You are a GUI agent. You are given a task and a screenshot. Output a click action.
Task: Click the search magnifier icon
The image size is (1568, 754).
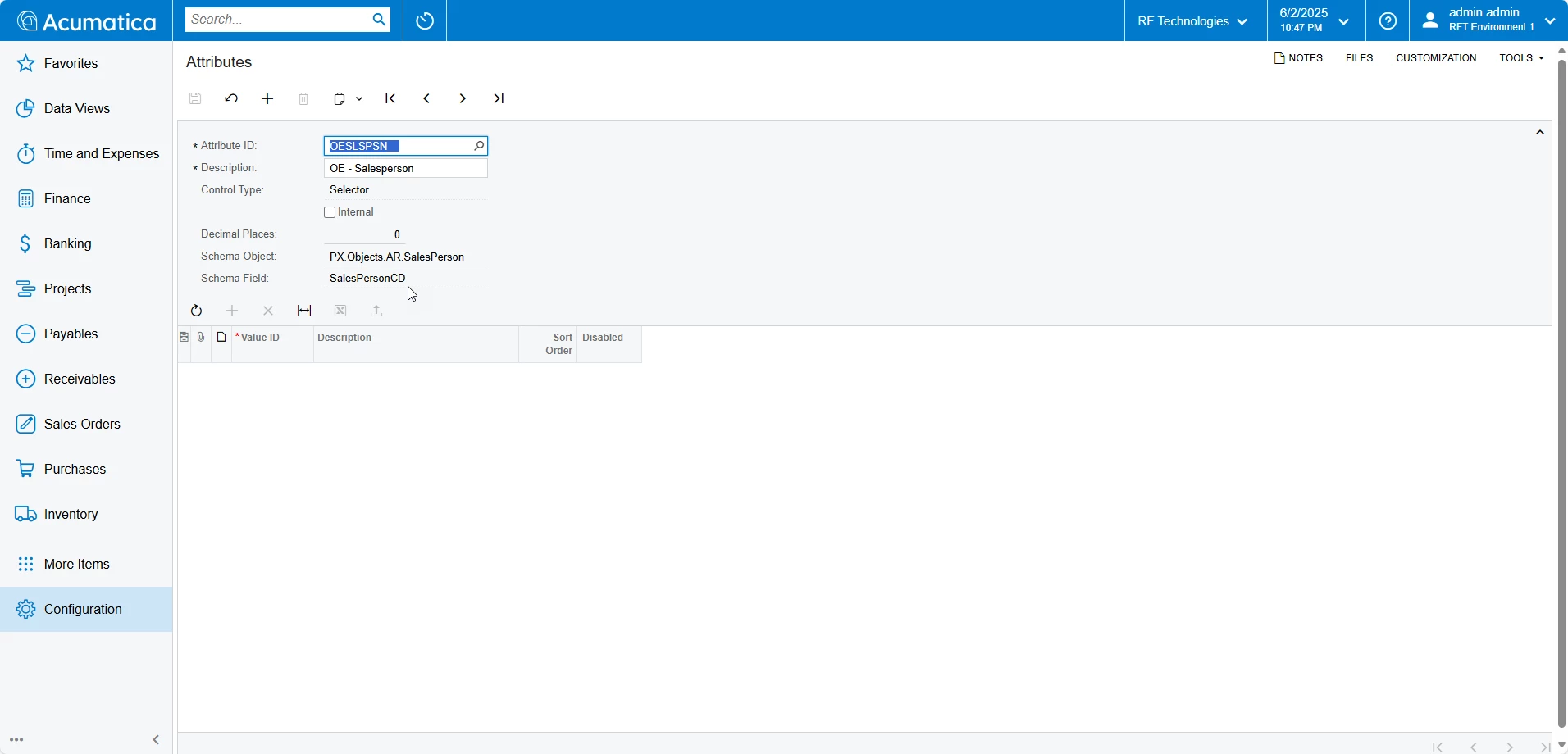(379, 20)
